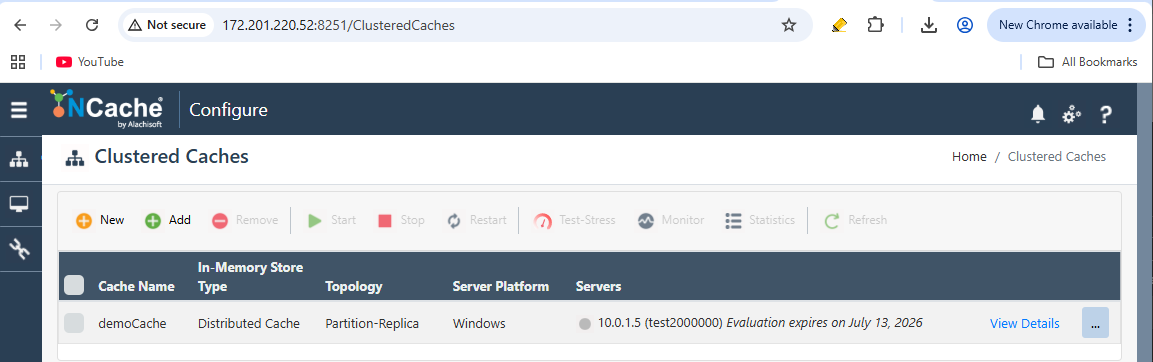This screenshot has width=1153, height=362.
Task: Click the Configure header title
Action: click(x=229, y=110)
